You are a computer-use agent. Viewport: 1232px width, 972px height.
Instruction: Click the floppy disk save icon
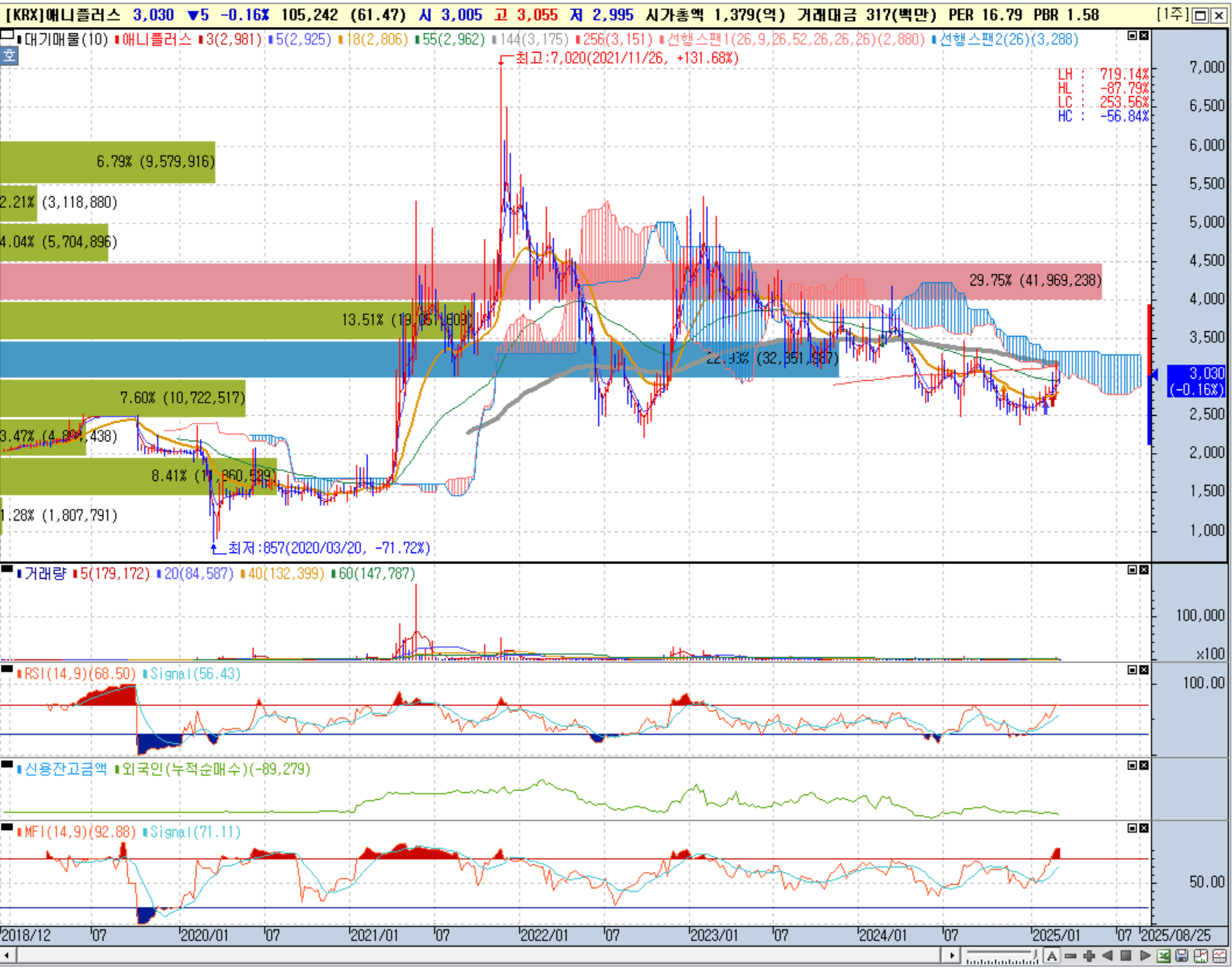[x=1182, y=956]
